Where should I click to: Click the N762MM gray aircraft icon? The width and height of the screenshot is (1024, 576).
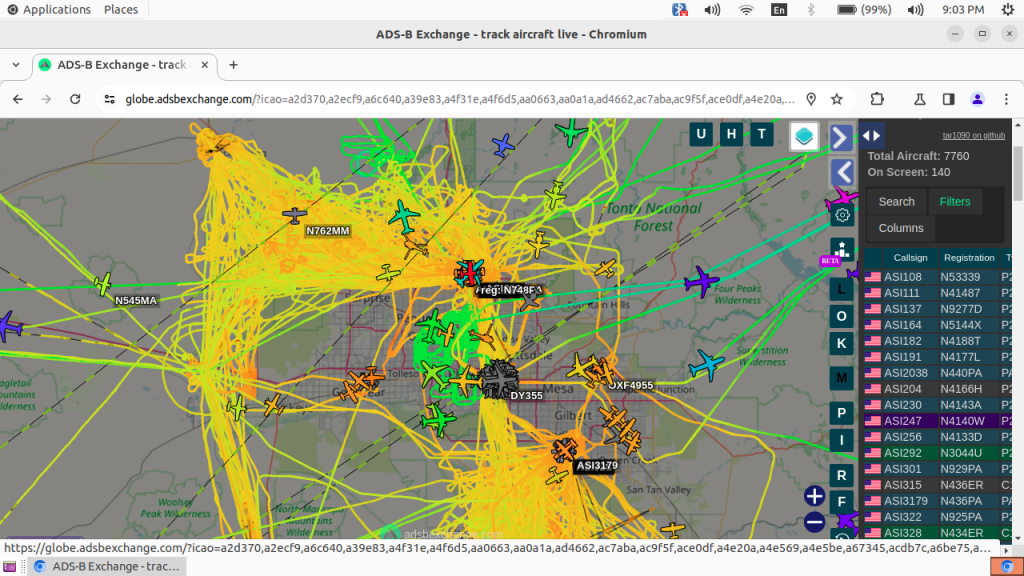coord(295,214)
